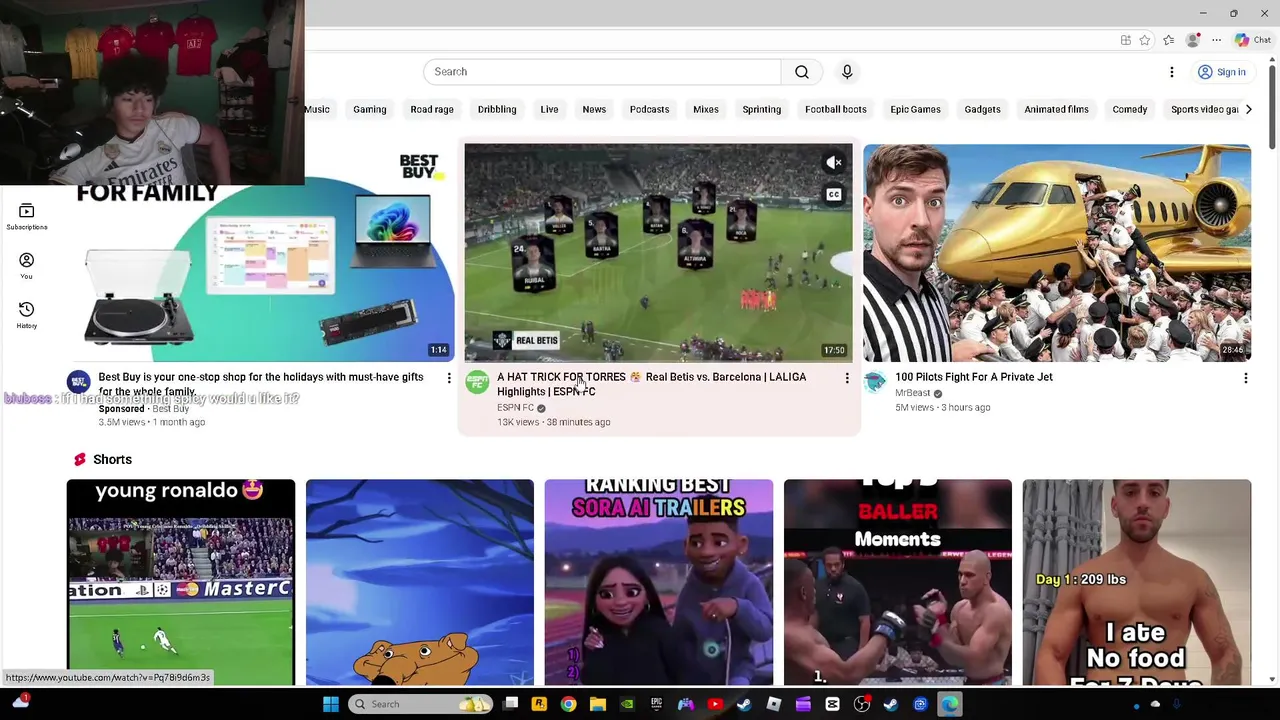This screenshot has width=1280, height=720.
Task: Open the Best Buy ad options menu
Action: (x=449, y=378)
